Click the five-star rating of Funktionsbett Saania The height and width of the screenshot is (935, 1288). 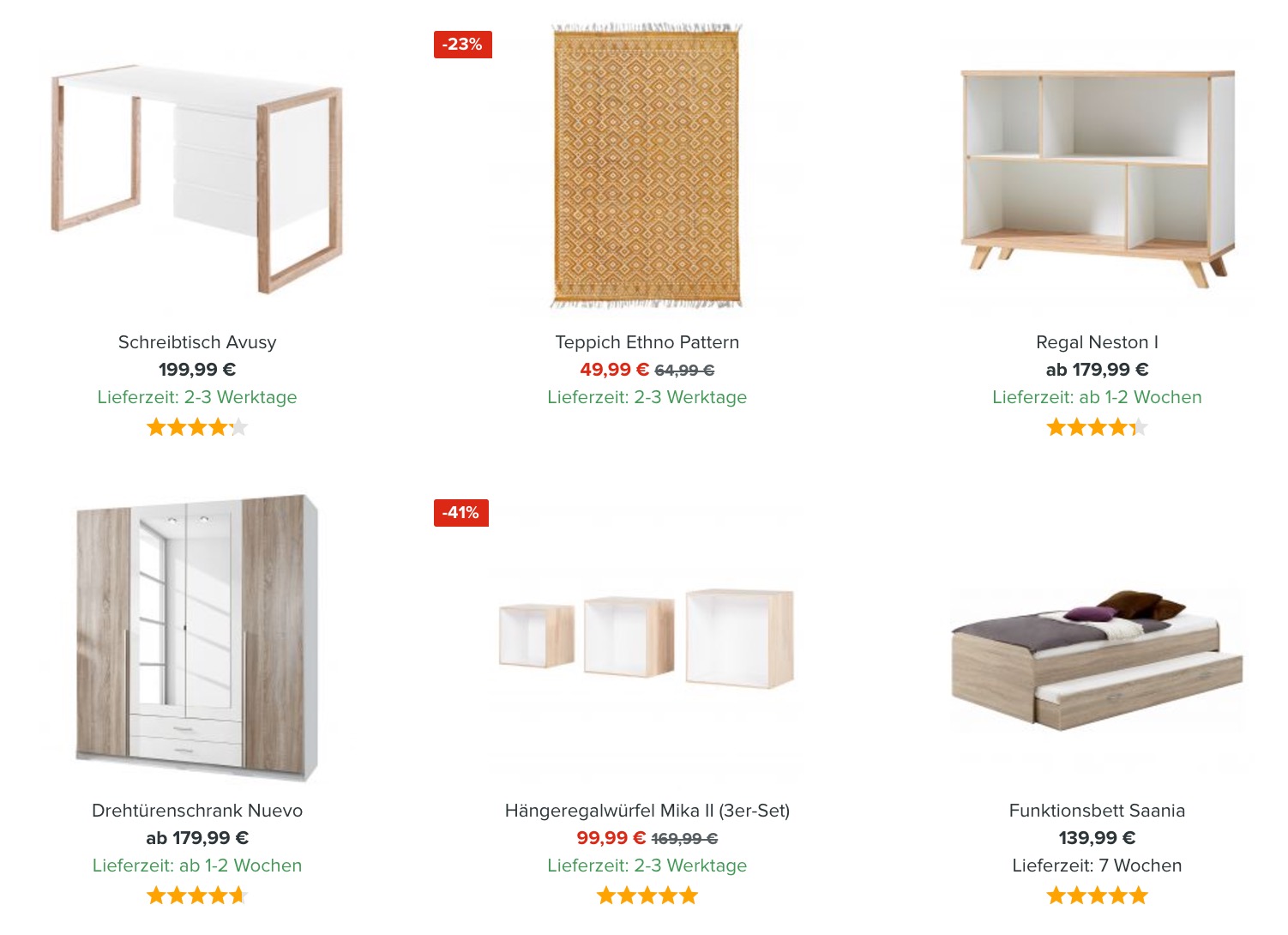(1097, 896)
